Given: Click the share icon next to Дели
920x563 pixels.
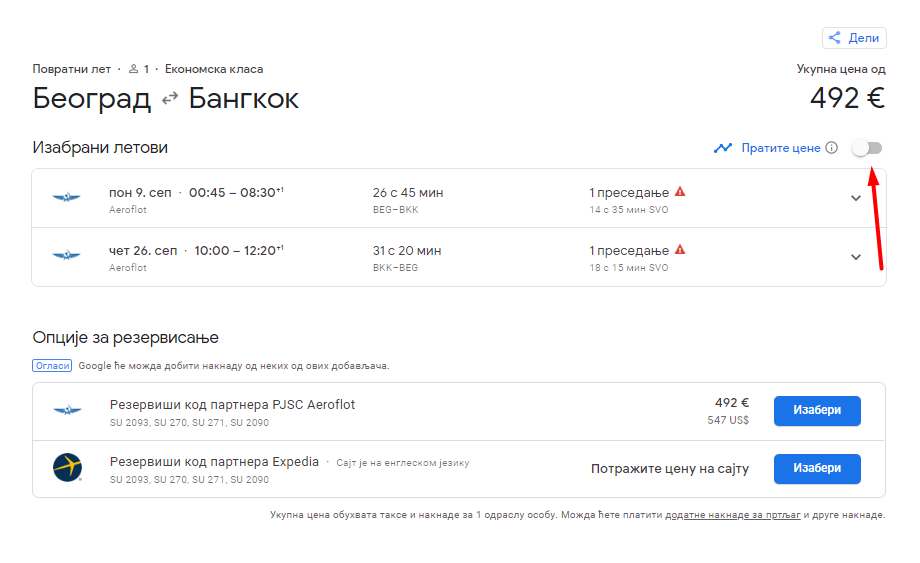Looking at the screenshot, I should point(835,38).
